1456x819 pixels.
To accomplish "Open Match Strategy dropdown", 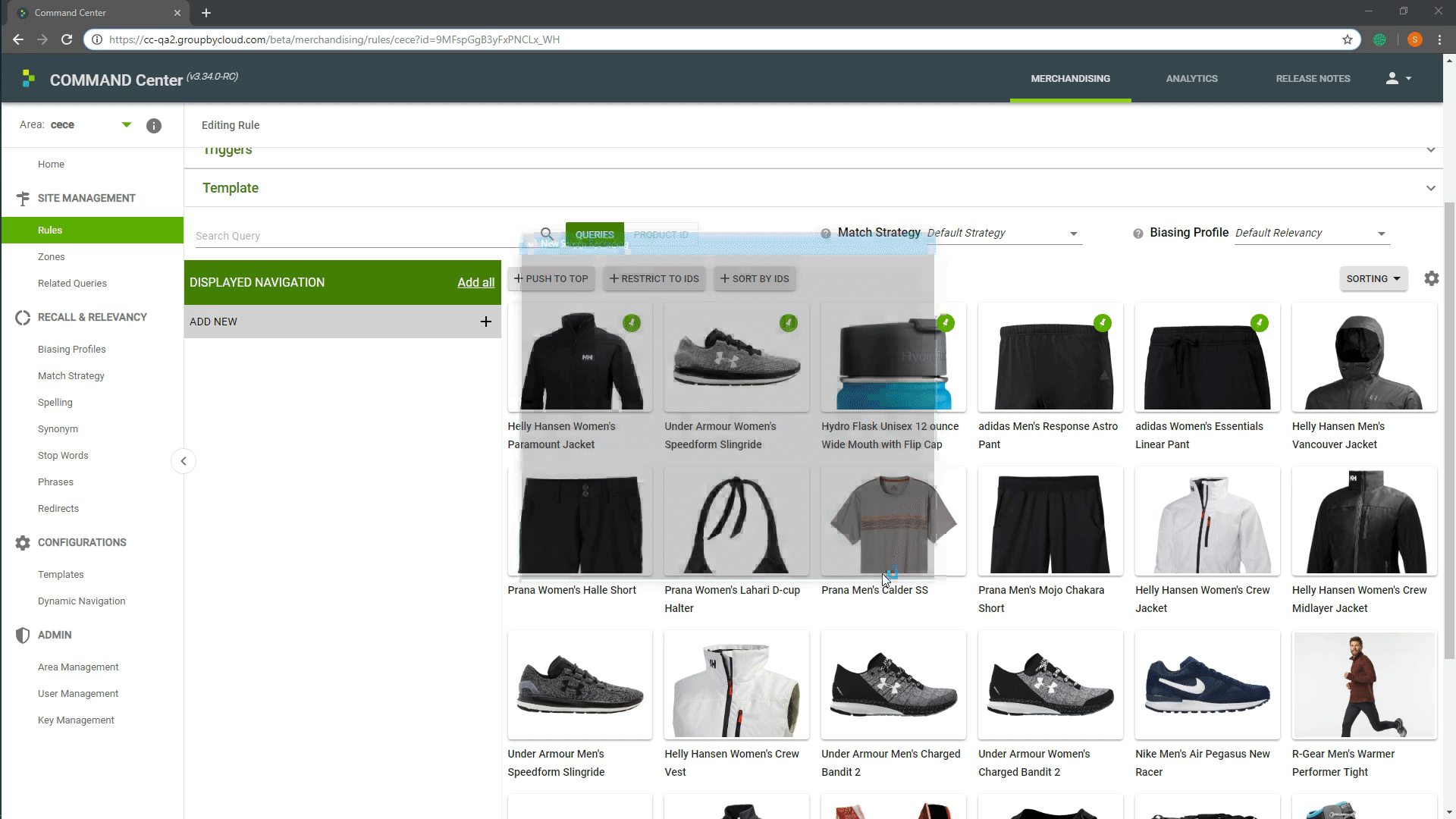I will click(1004, 234).
